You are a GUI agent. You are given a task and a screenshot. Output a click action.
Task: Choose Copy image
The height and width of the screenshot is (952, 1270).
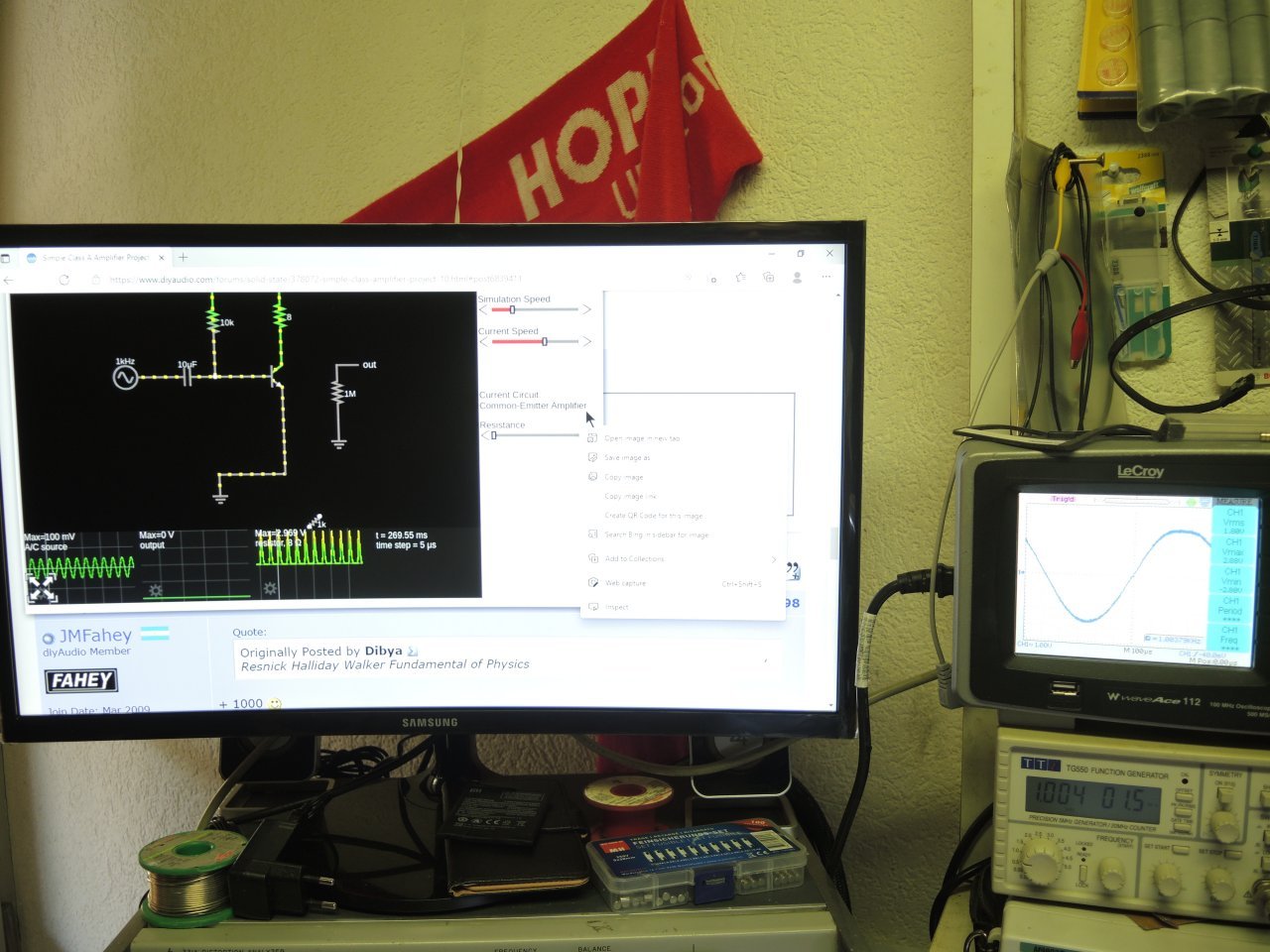(x=683, y=477)
